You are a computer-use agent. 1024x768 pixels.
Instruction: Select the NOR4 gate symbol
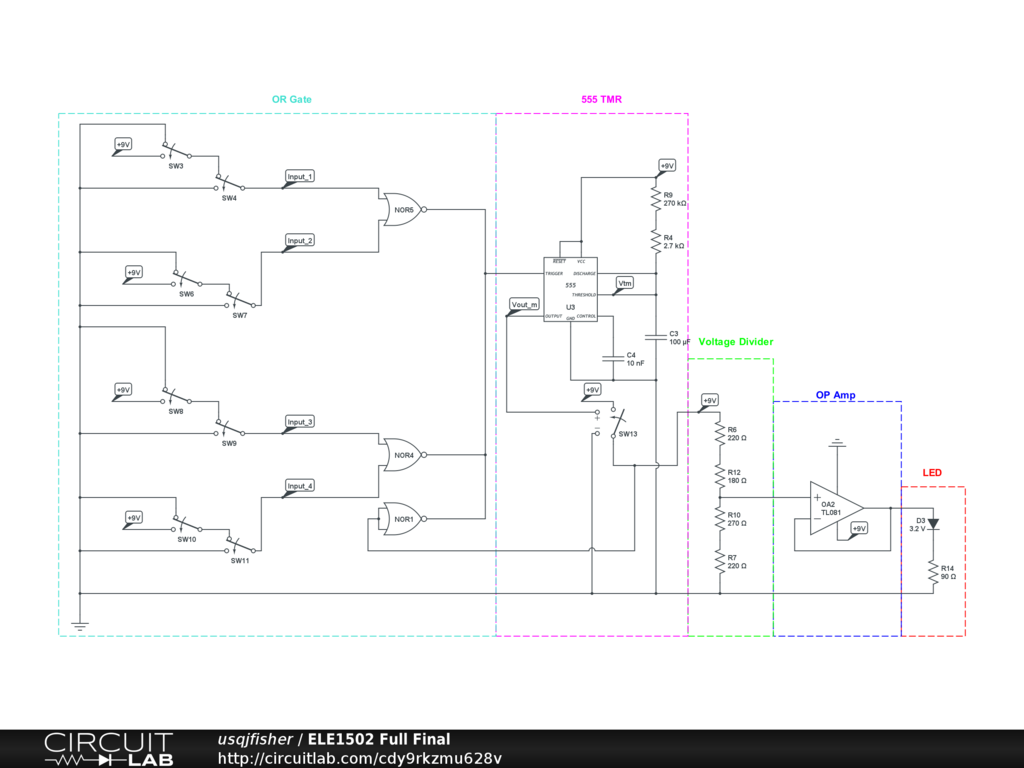[402, 454]
